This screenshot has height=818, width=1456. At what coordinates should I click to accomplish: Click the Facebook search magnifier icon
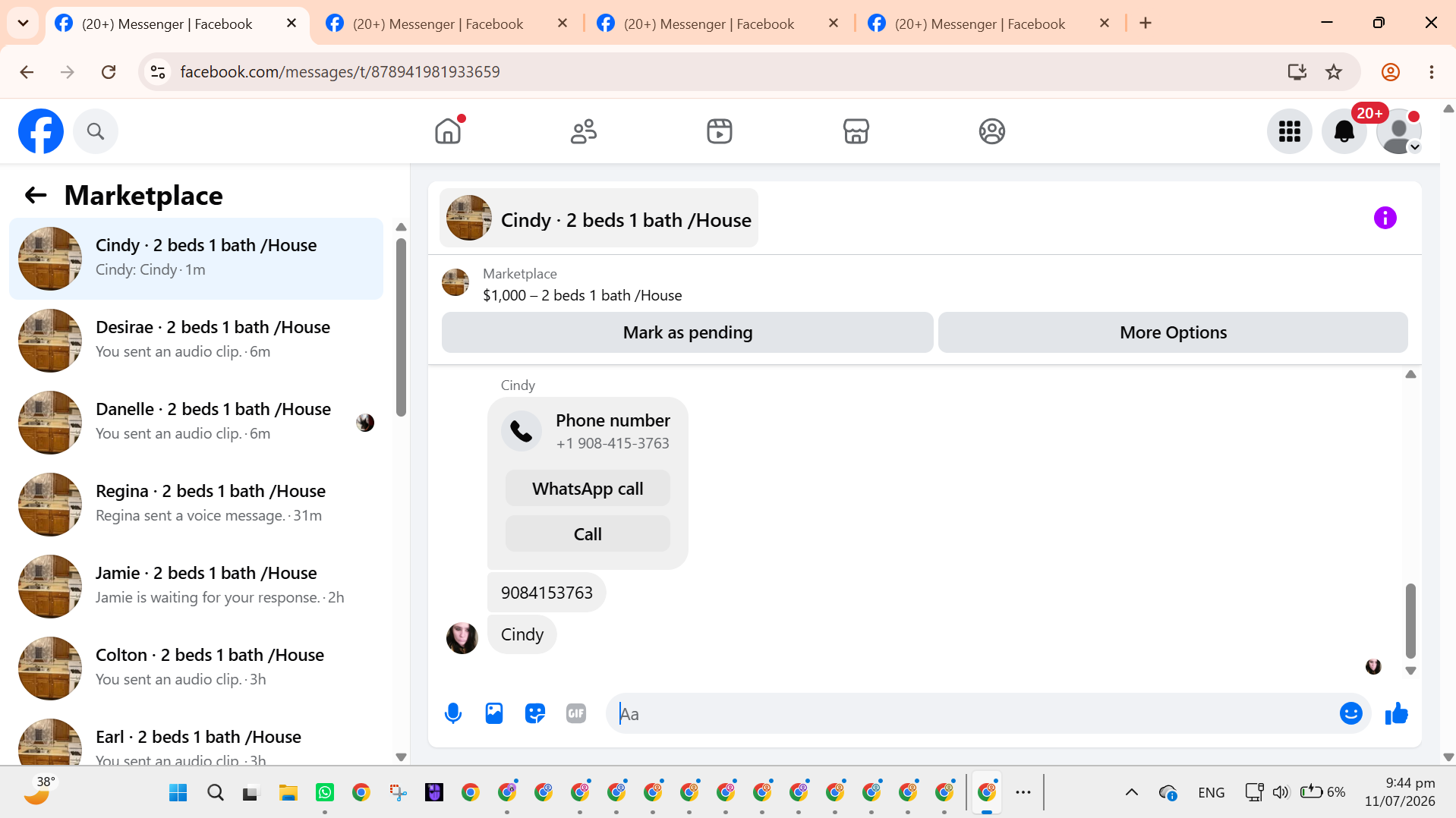(x=96, y=131)
